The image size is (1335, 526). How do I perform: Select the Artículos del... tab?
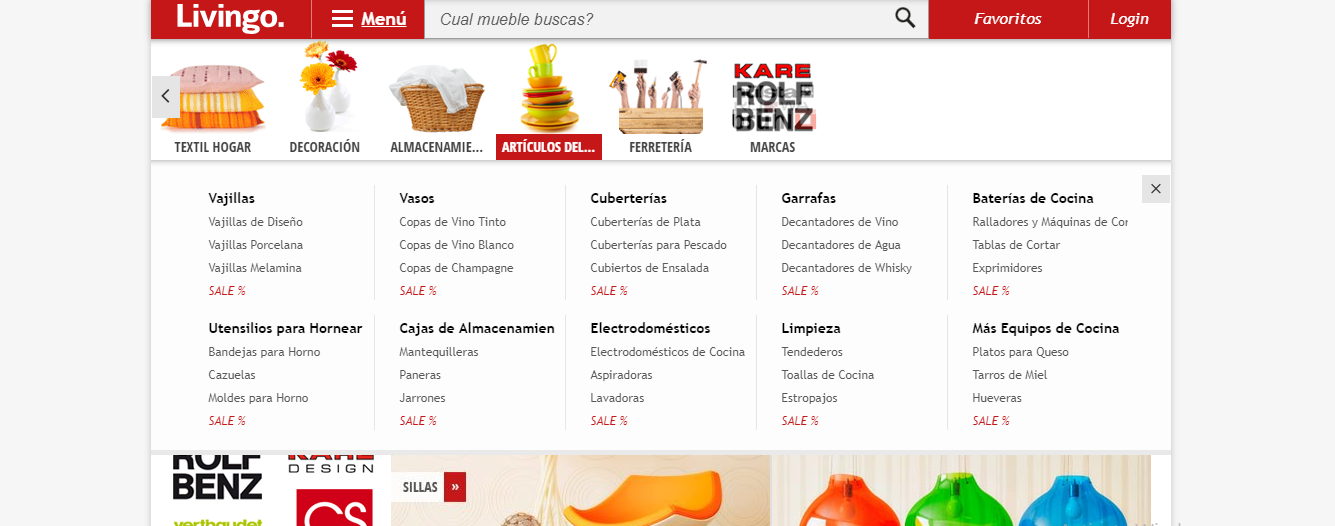pyautogui.click(x=549, y=147)
